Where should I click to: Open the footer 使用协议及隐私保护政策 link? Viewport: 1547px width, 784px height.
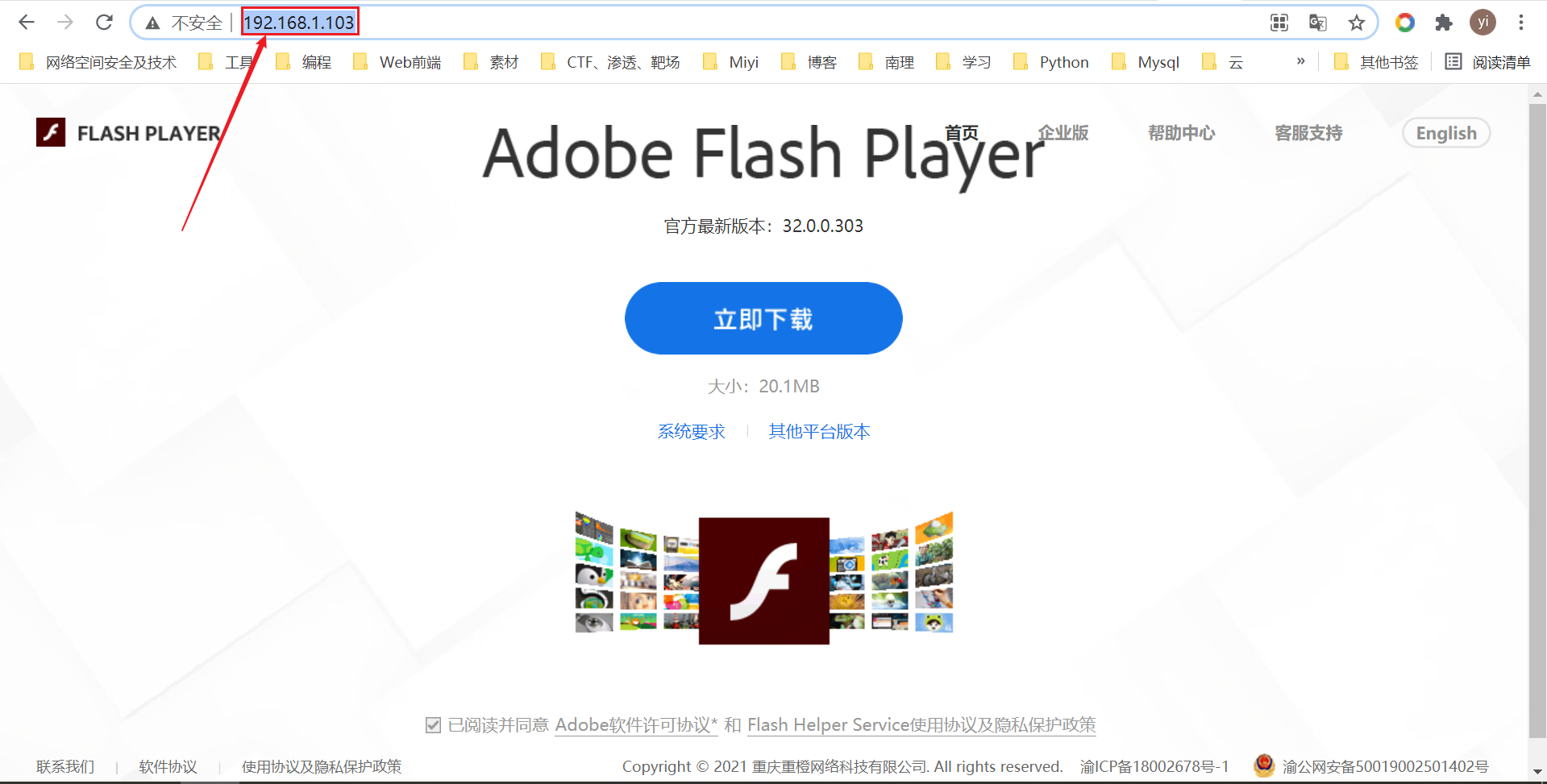tap(322, 766)
